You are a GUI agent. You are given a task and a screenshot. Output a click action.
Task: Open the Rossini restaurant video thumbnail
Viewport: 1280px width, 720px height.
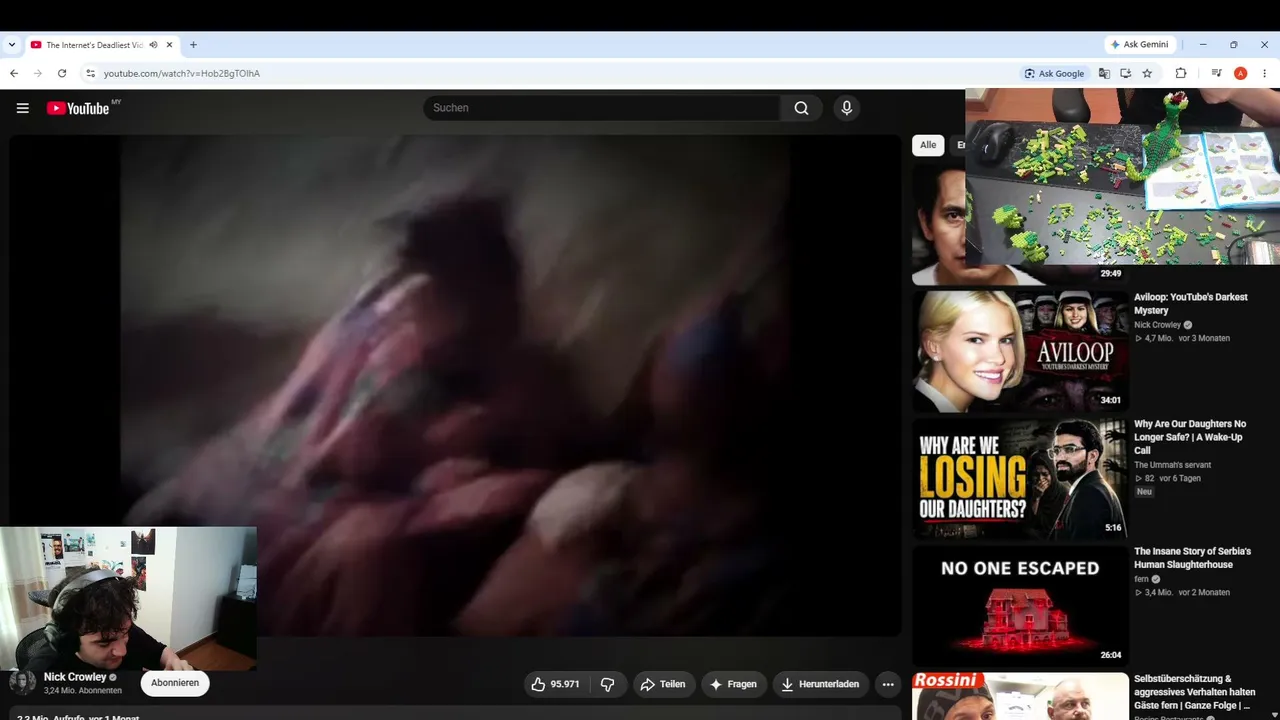coord(1020,696)
